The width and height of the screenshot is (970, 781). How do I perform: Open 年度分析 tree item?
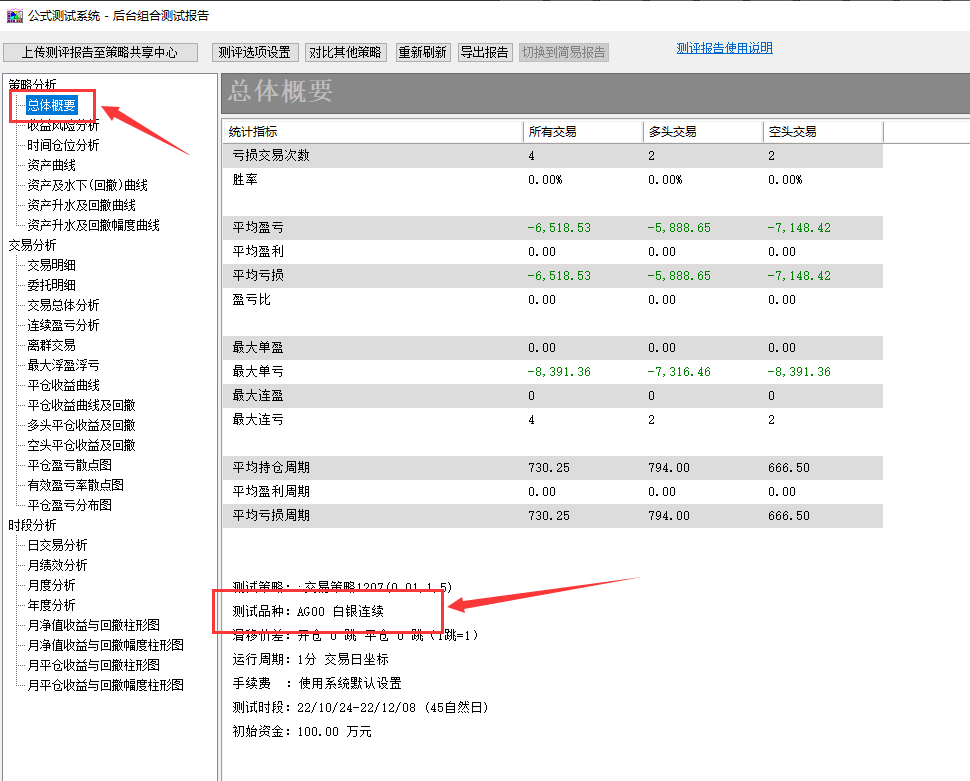[51, 605]
